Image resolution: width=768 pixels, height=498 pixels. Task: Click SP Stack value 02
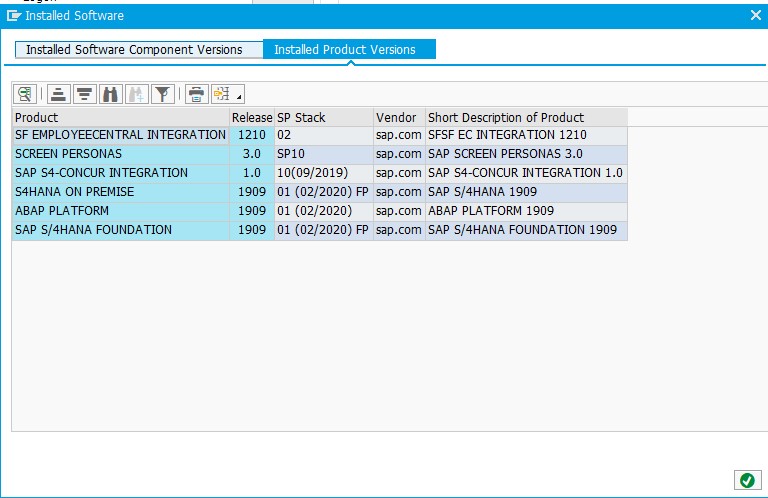click(x=324, y=135)
